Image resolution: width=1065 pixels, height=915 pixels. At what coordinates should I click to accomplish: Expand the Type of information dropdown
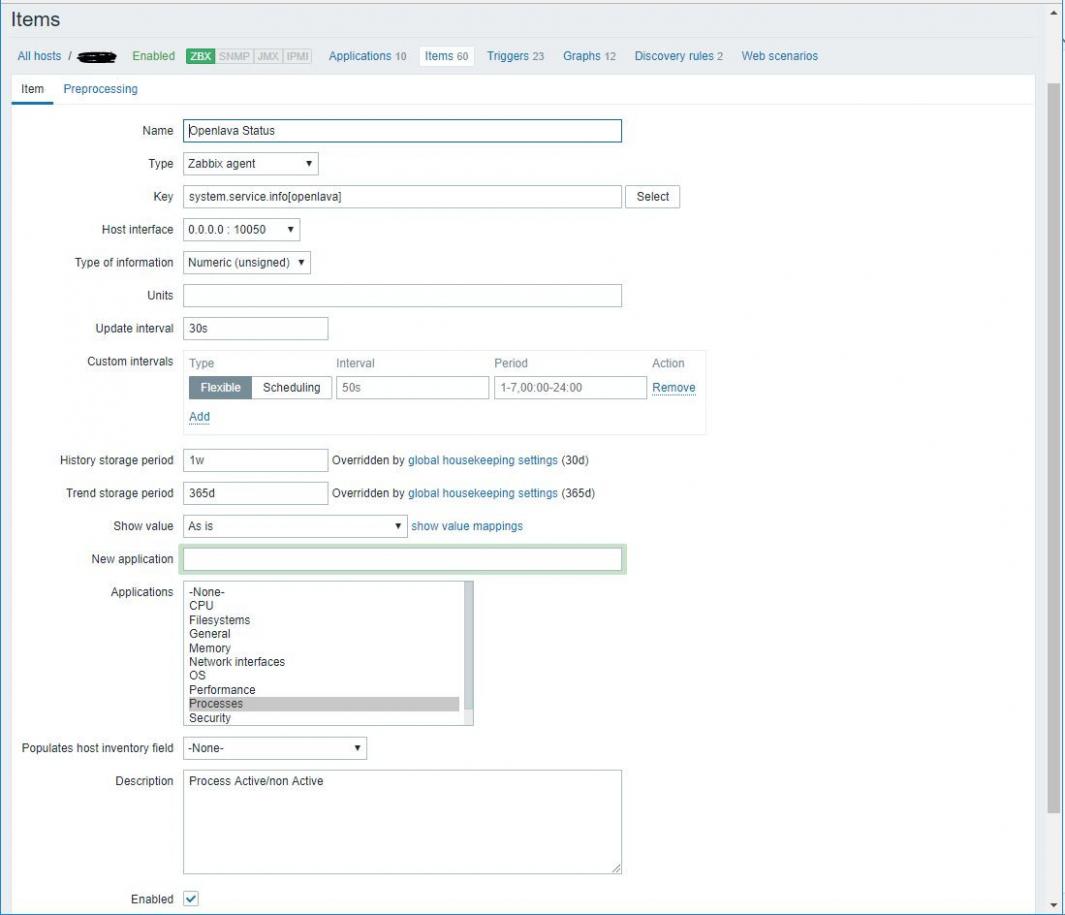[x=247, y=262]
